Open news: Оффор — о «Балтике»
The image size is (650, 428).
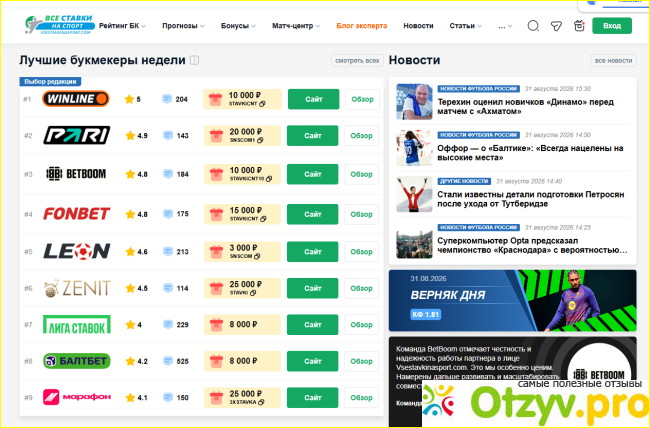[x=530, y=153]
